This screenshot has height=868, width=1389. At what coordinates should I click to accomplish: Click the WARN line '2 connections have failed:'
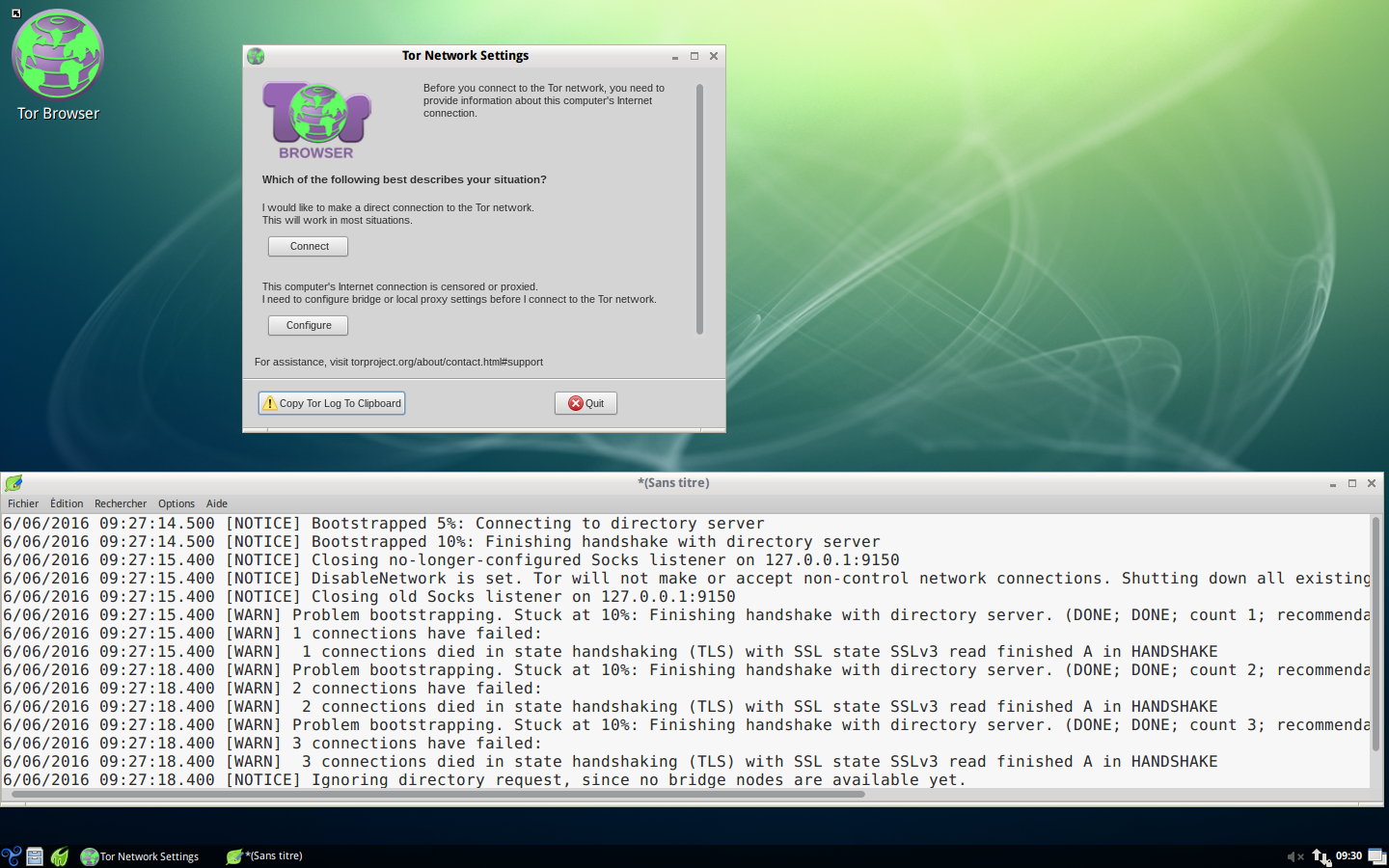click(273, 689)
